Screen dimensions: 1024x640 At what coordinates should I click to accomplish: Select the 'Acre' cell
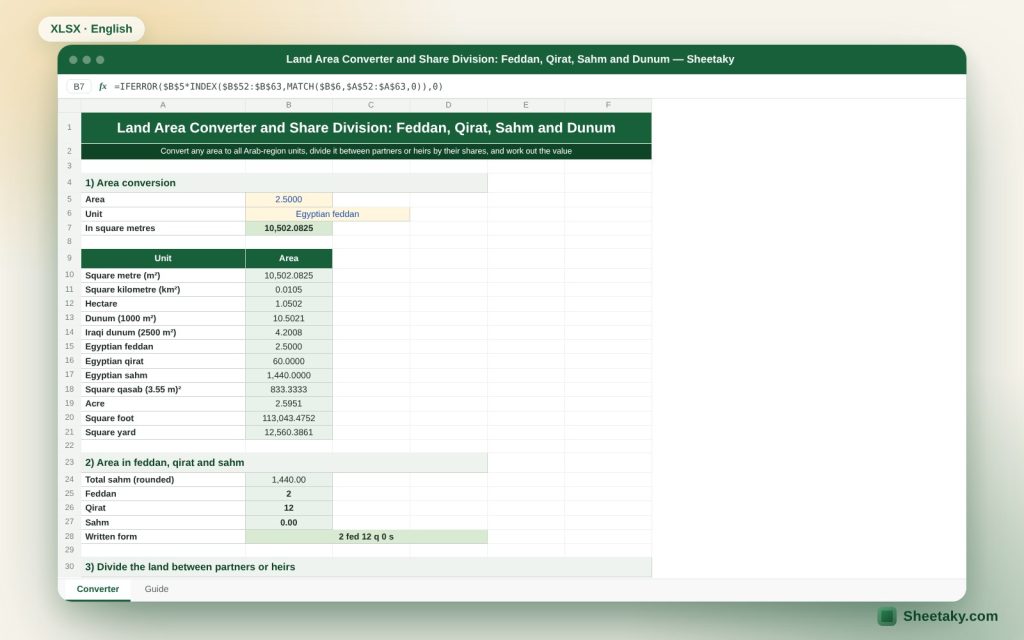pos(163,404)
